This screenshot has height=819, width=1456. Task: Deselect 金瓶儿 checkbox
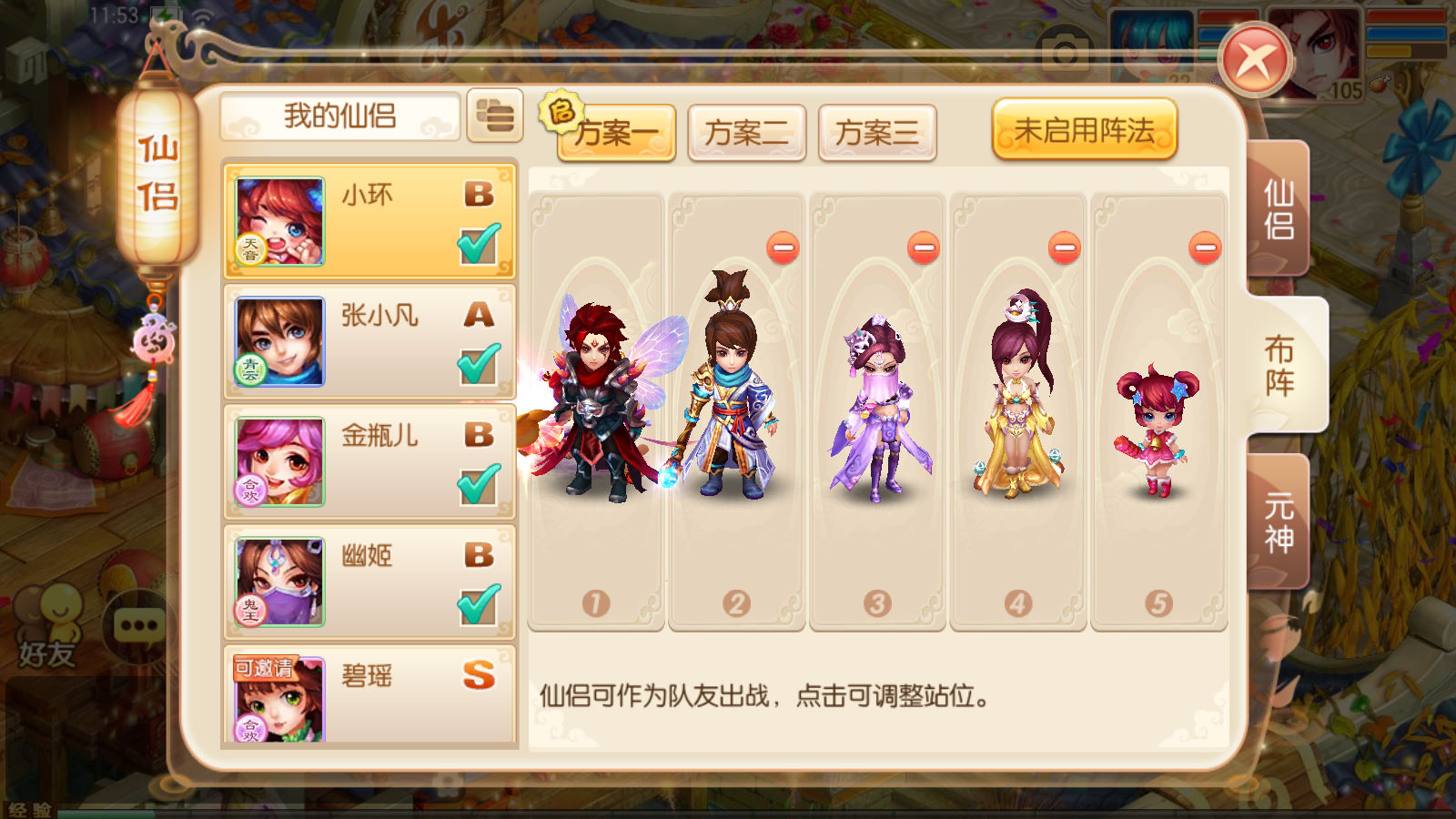[x=479, y=484]
